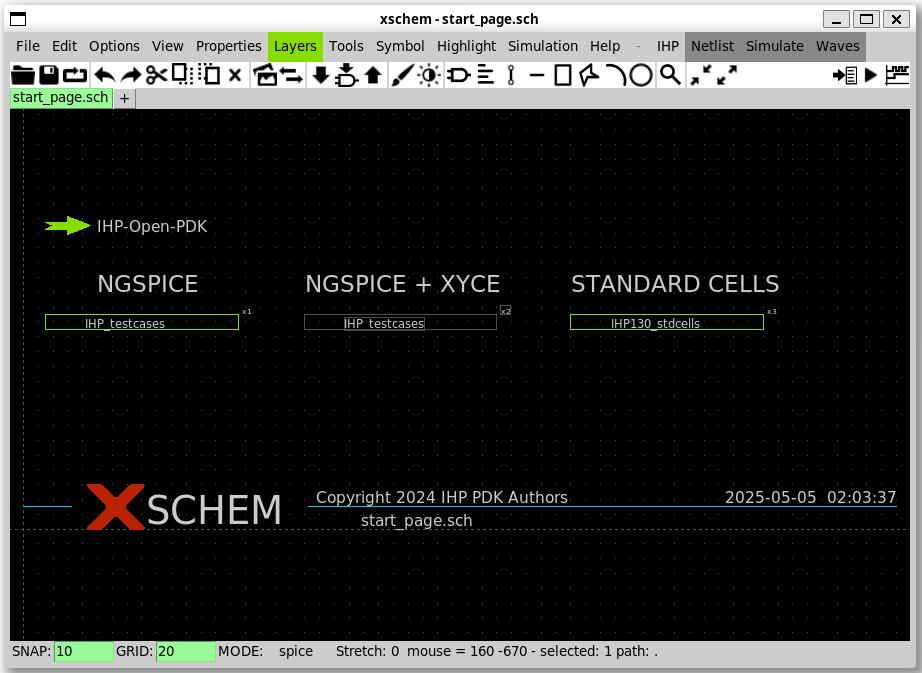This screenshot has height=673, width=922.
Task: Click the Save floppy disk icon
Action: coord(48,75)
